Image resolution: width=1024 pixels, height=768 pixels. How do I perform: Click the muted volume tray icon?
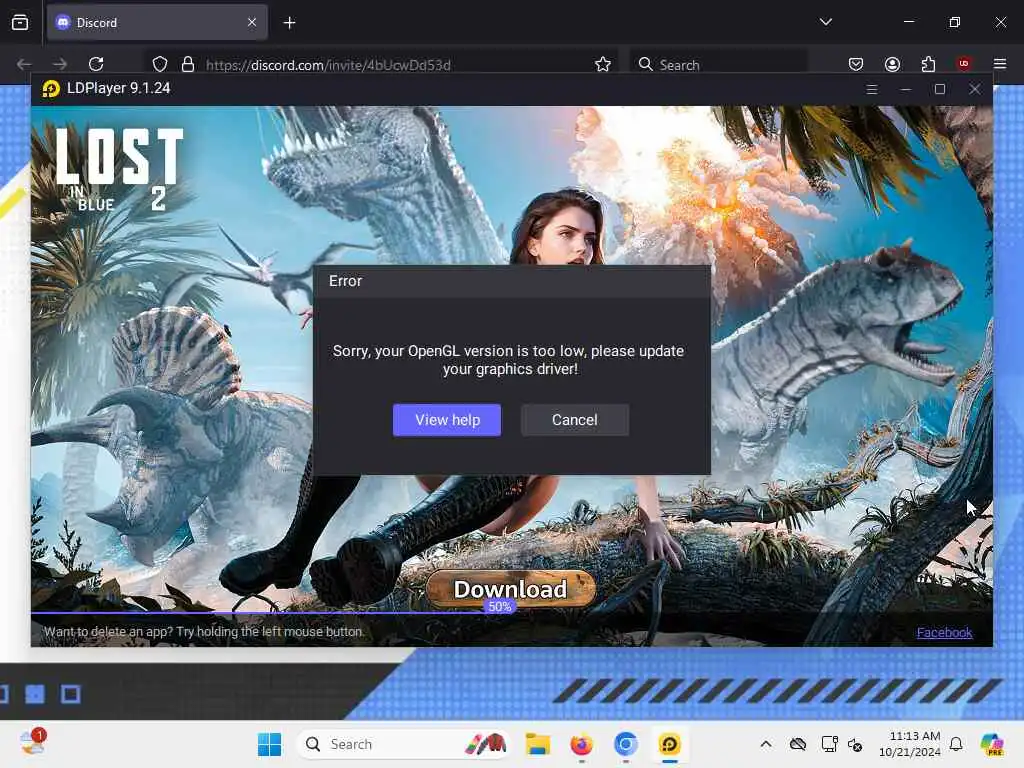(x=855, y=744)
